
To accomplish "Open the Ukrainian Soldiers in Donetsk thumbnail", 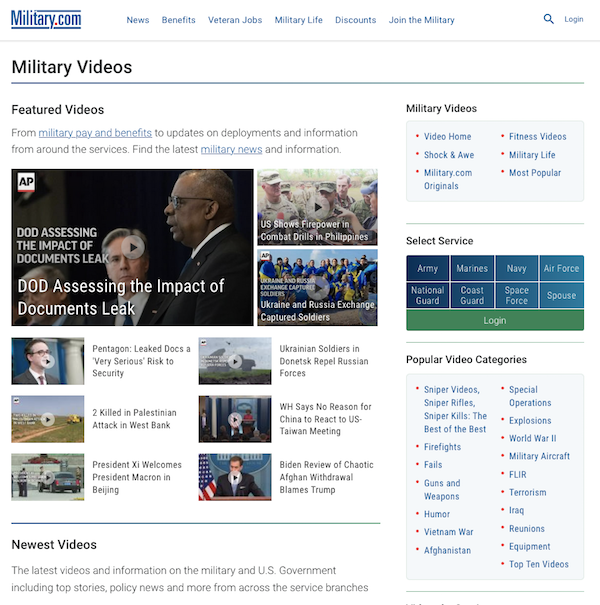I will pos(235,362).
